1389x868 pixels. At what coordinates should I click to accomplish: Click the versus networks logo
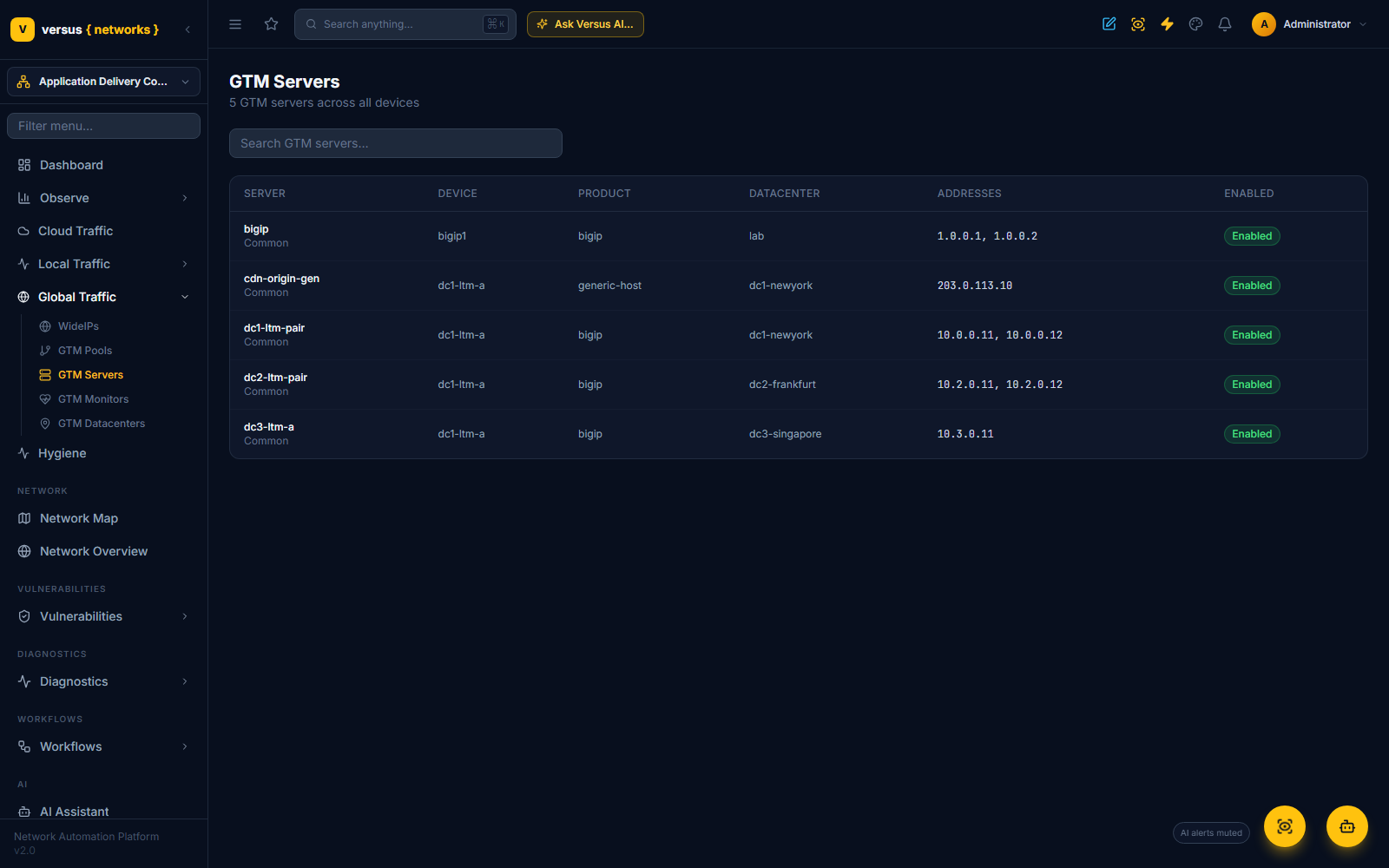85,30
